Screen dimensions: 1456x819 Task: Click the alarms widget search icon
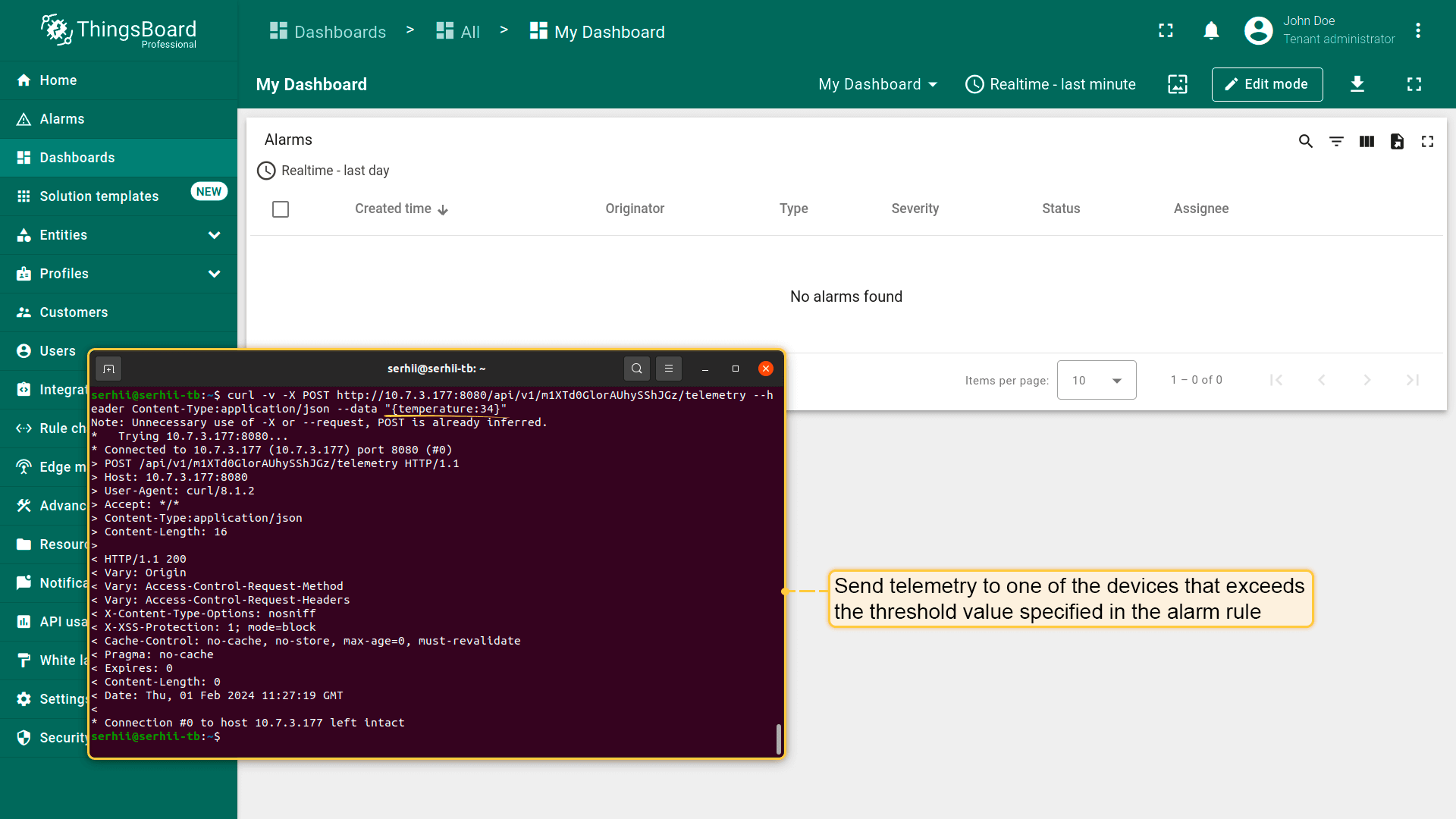(x=1305, y=141)
